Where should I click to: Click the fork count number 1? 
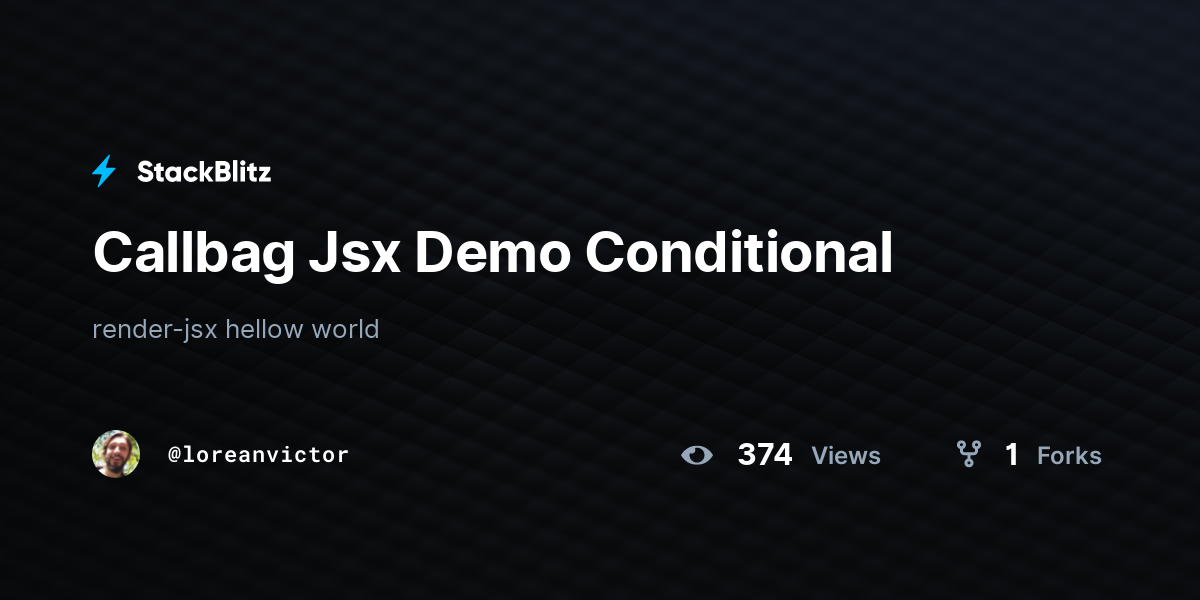[x=1012, y=455]
